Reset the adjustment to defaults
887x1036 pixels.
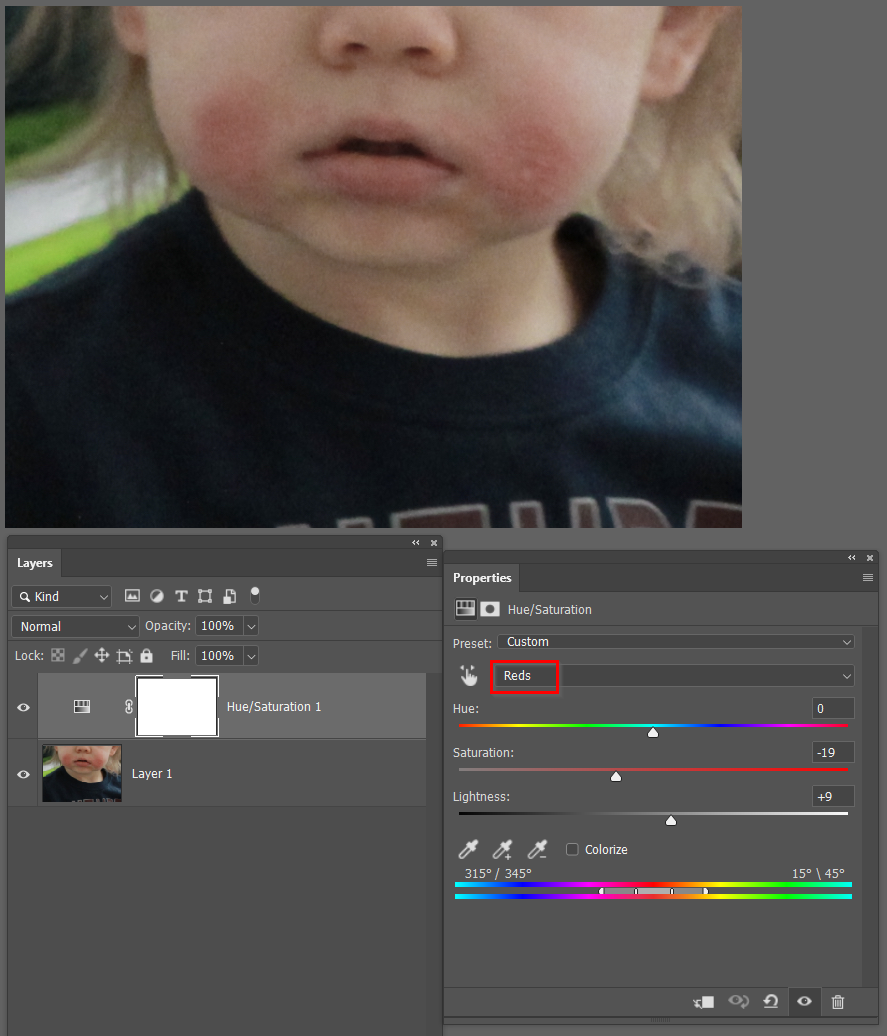[770, 1001]
